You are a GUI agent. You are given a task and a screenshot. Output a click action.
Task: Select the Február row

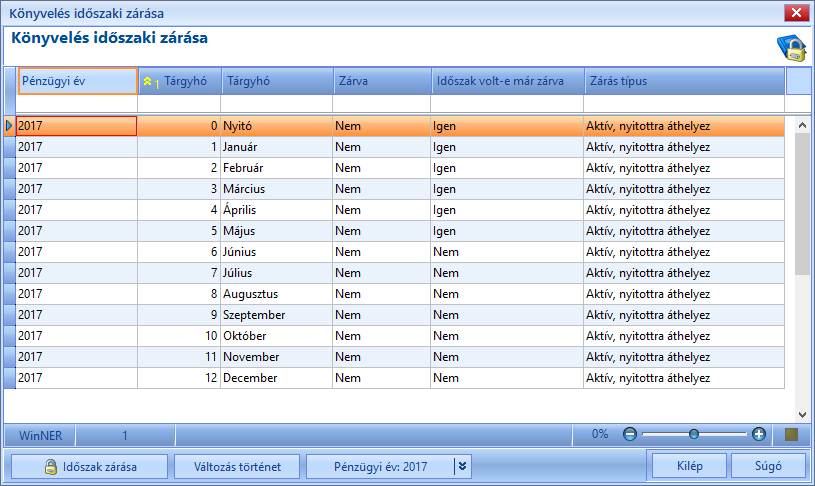coord(400,168)
